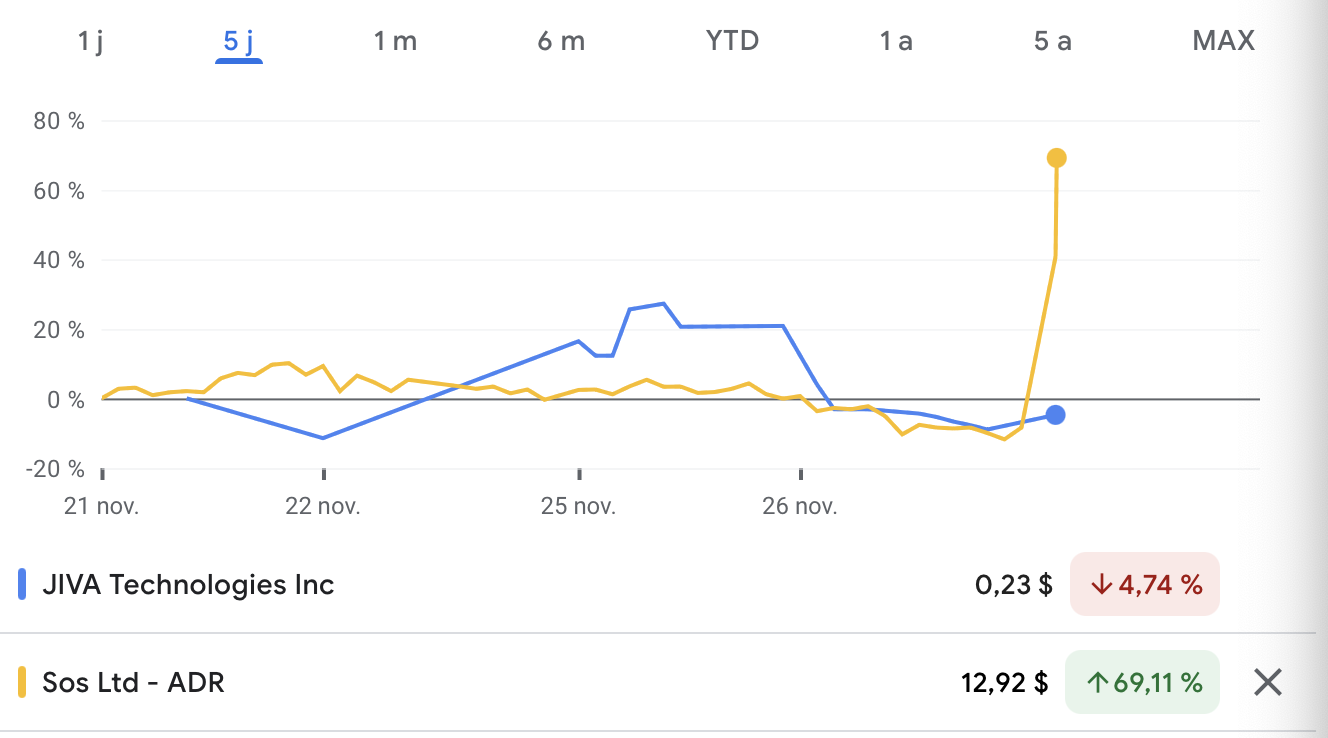The width and height of the screenshot is (1328, 738).
Task: Click the 12,92 $ Sos Ltd price
Action: click(x=1004, y=683)
